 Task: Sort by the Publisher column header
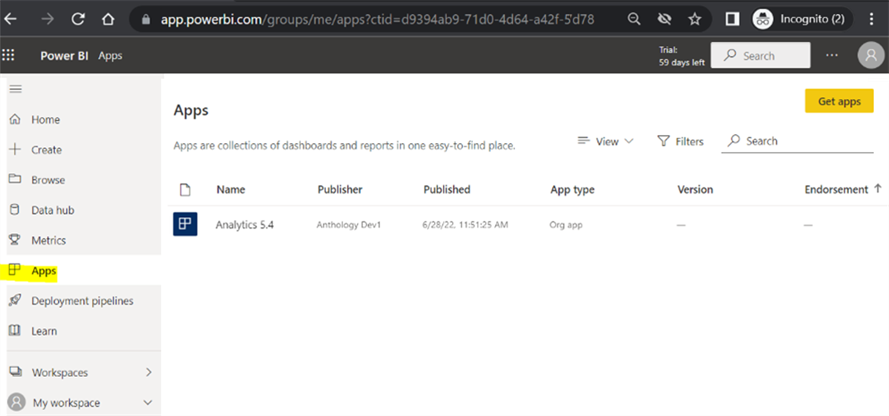tap(340, 189)
